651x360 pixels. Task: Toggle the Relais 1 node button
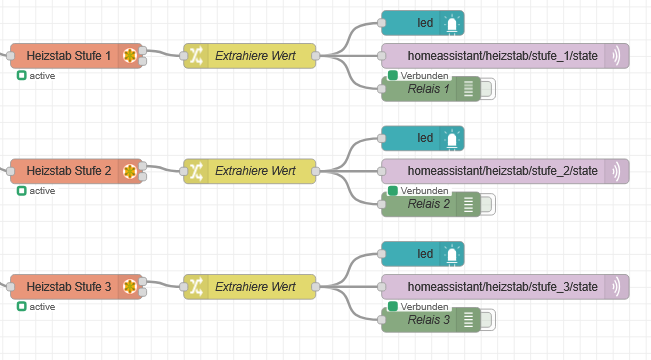(x=487, y=89)
